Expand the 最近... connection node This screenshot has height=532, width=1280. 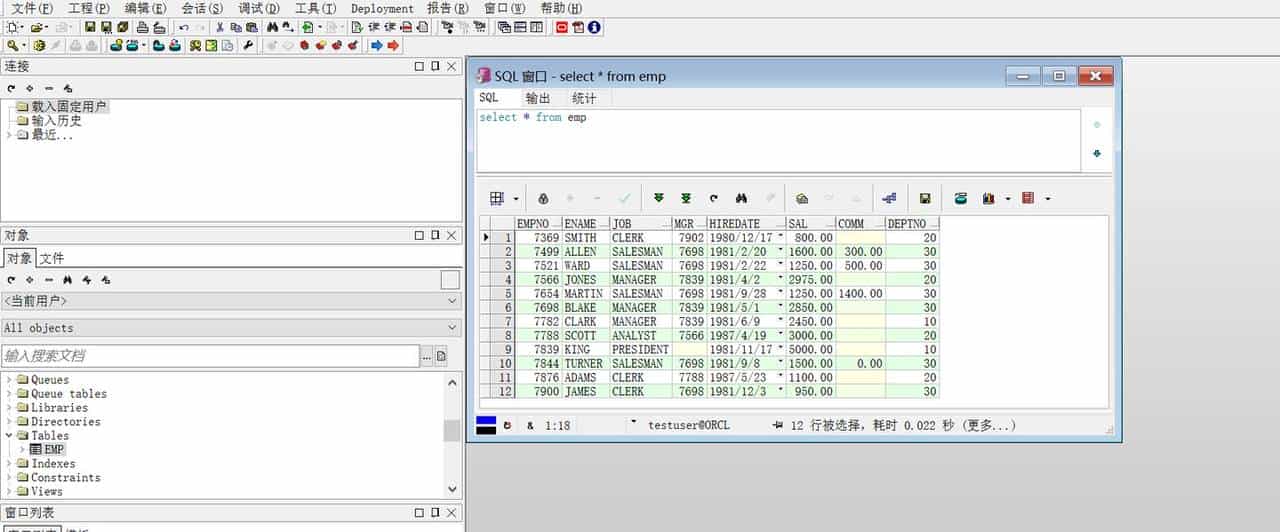click(8, 135)
